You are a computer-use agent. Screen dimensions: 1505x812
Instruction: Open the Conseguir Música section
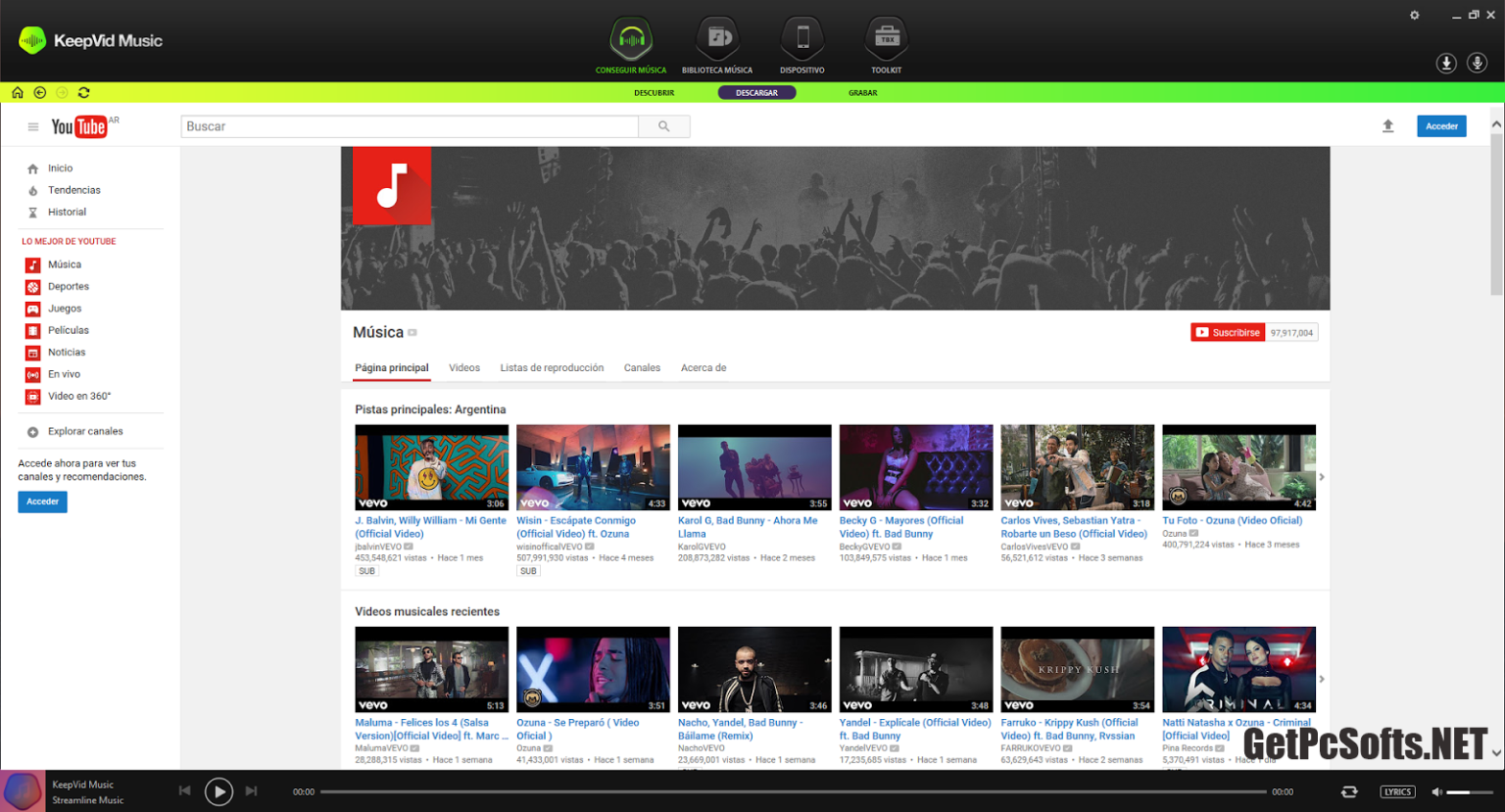click(631, 45)
